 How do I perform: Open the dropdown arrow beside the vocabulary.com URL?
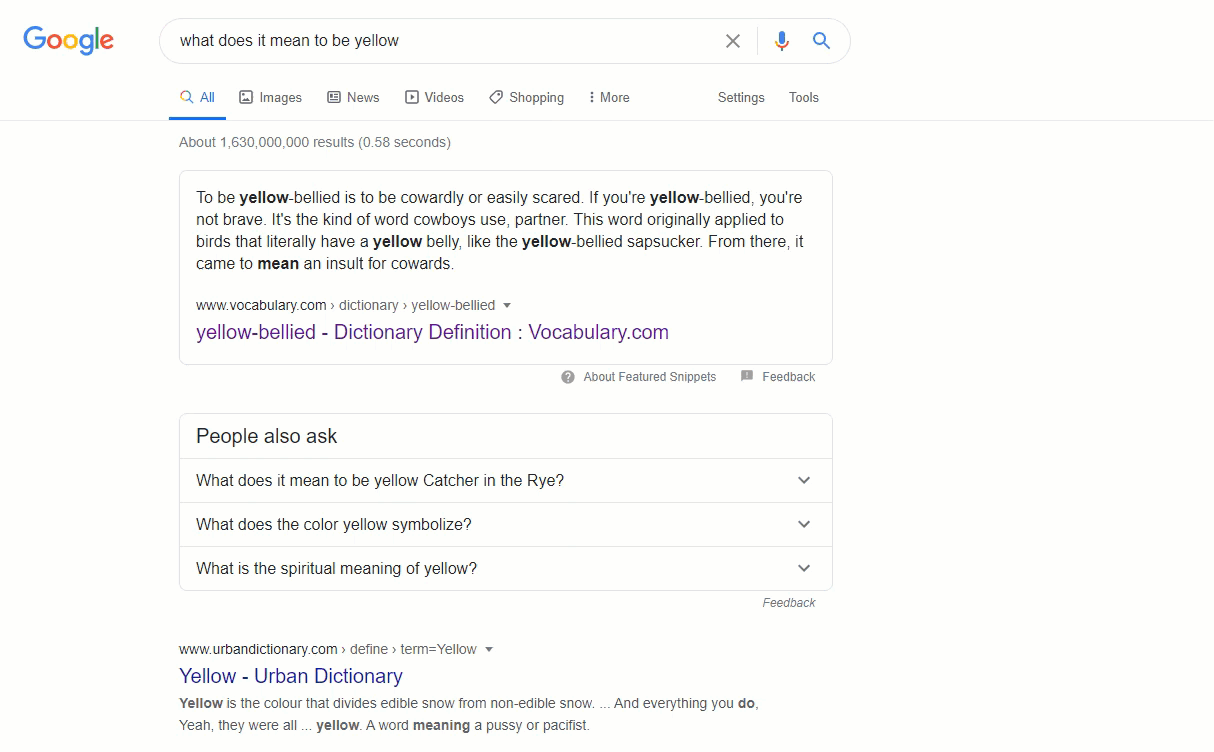507,306
